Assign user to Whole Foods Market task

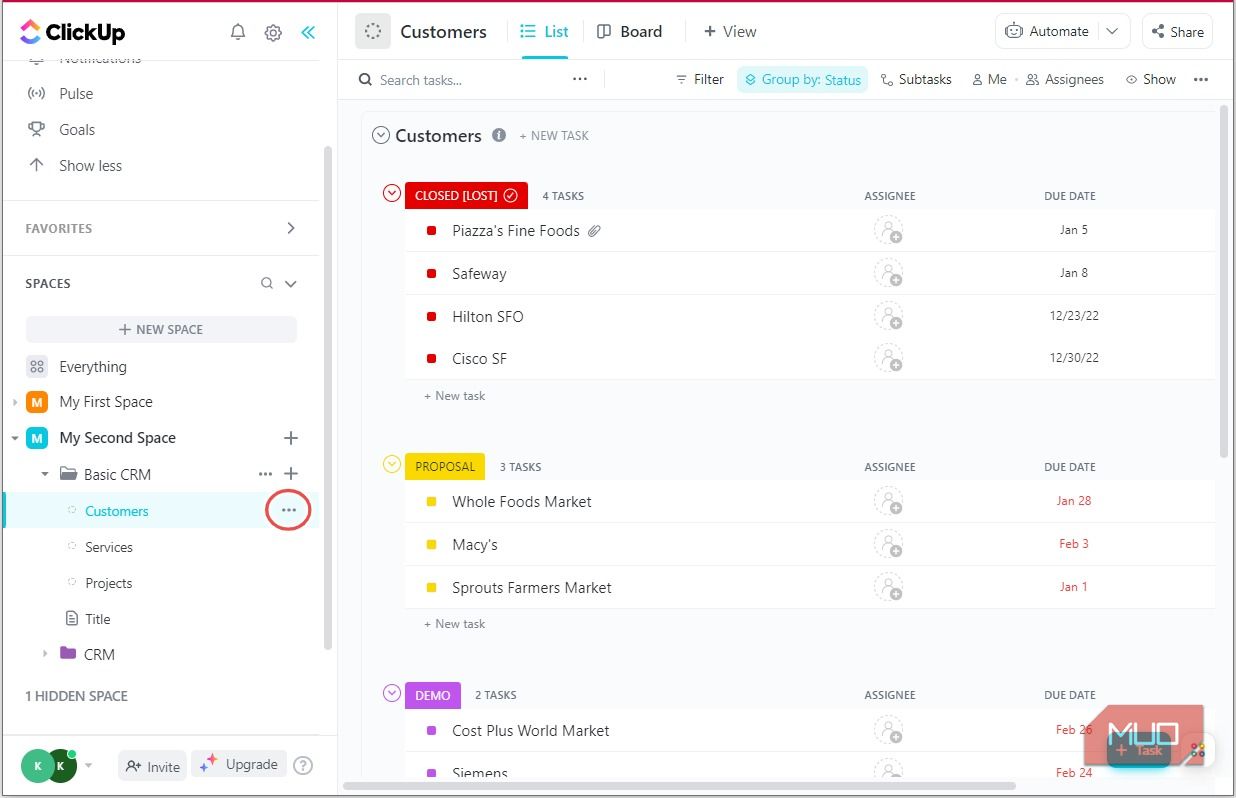click(x=888, y=501)
